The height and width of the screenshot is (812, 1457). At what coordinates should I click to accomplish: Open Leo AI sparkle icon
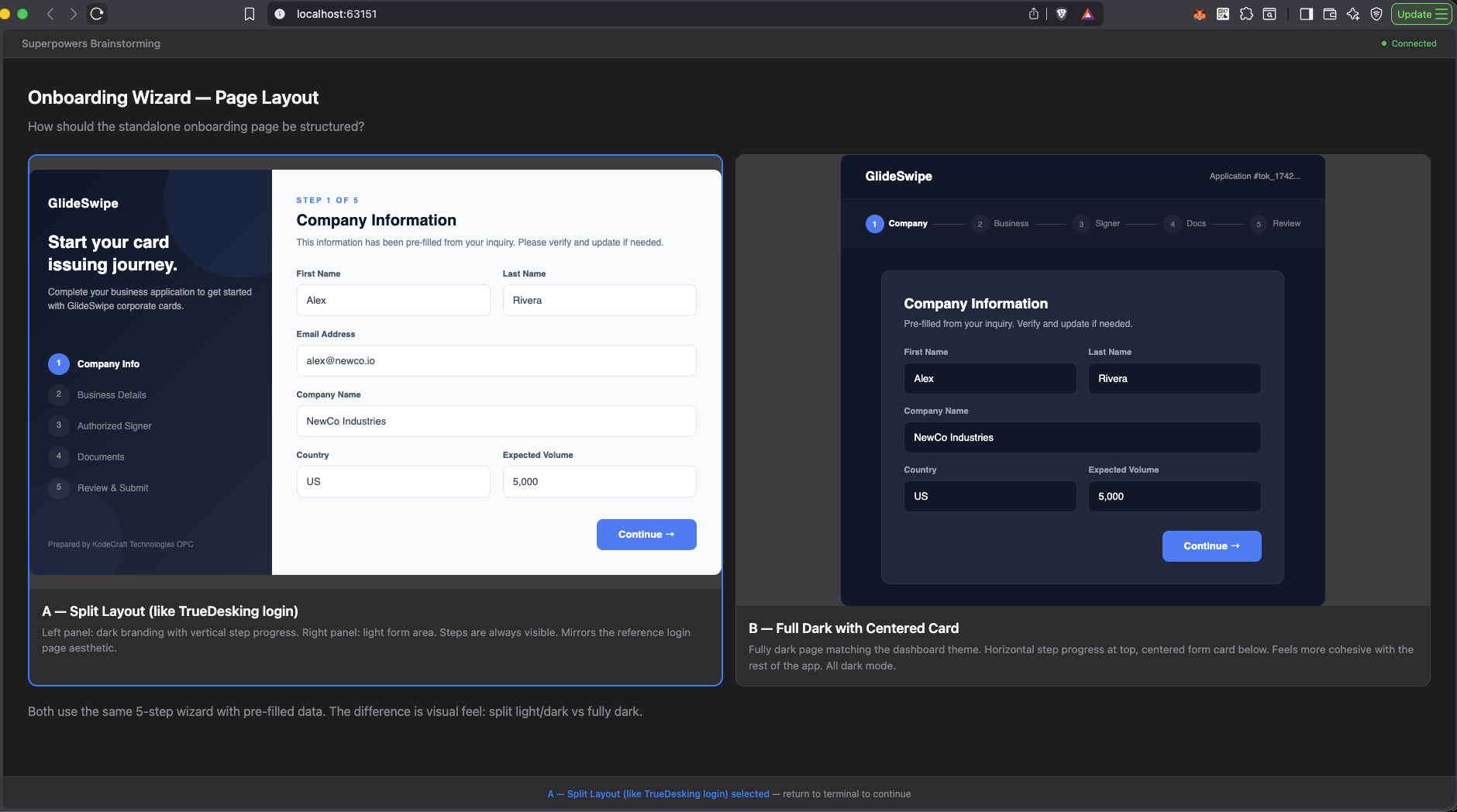(1353, 14)
